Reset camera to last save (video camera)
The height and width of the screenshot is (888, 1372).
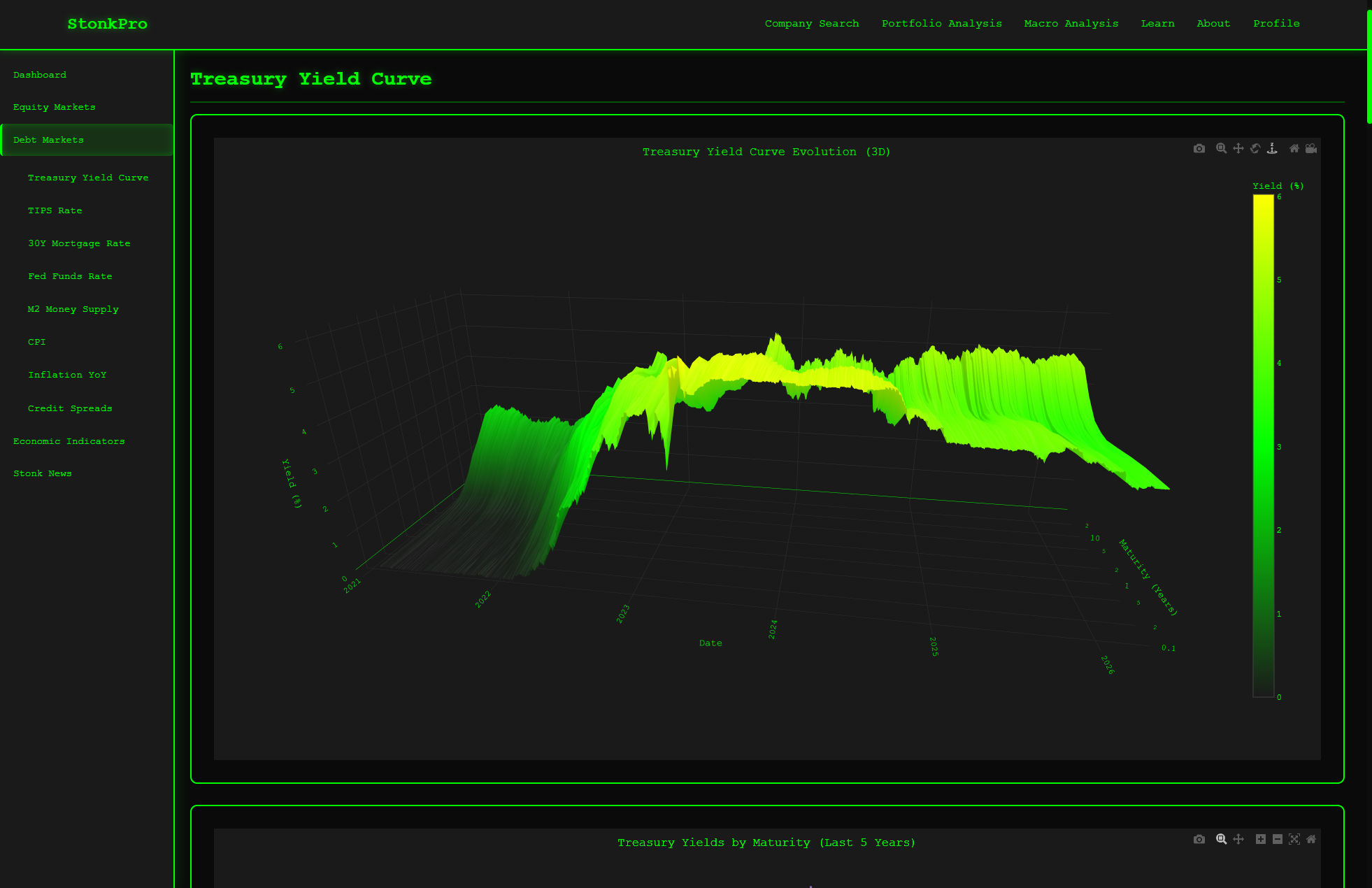1311,148
